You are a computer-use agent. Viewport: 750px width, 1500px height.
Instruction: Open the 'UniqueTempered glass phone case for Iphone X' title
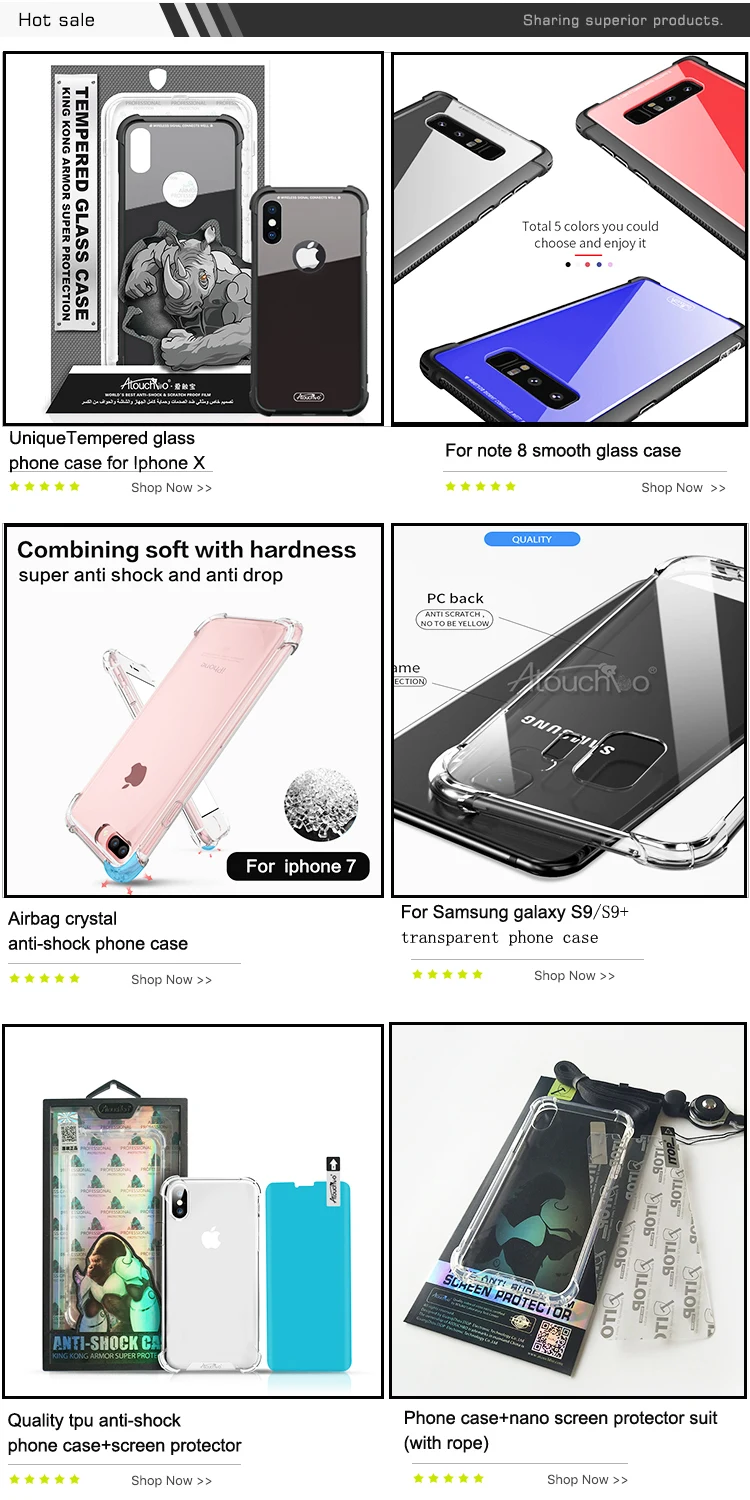107,450
